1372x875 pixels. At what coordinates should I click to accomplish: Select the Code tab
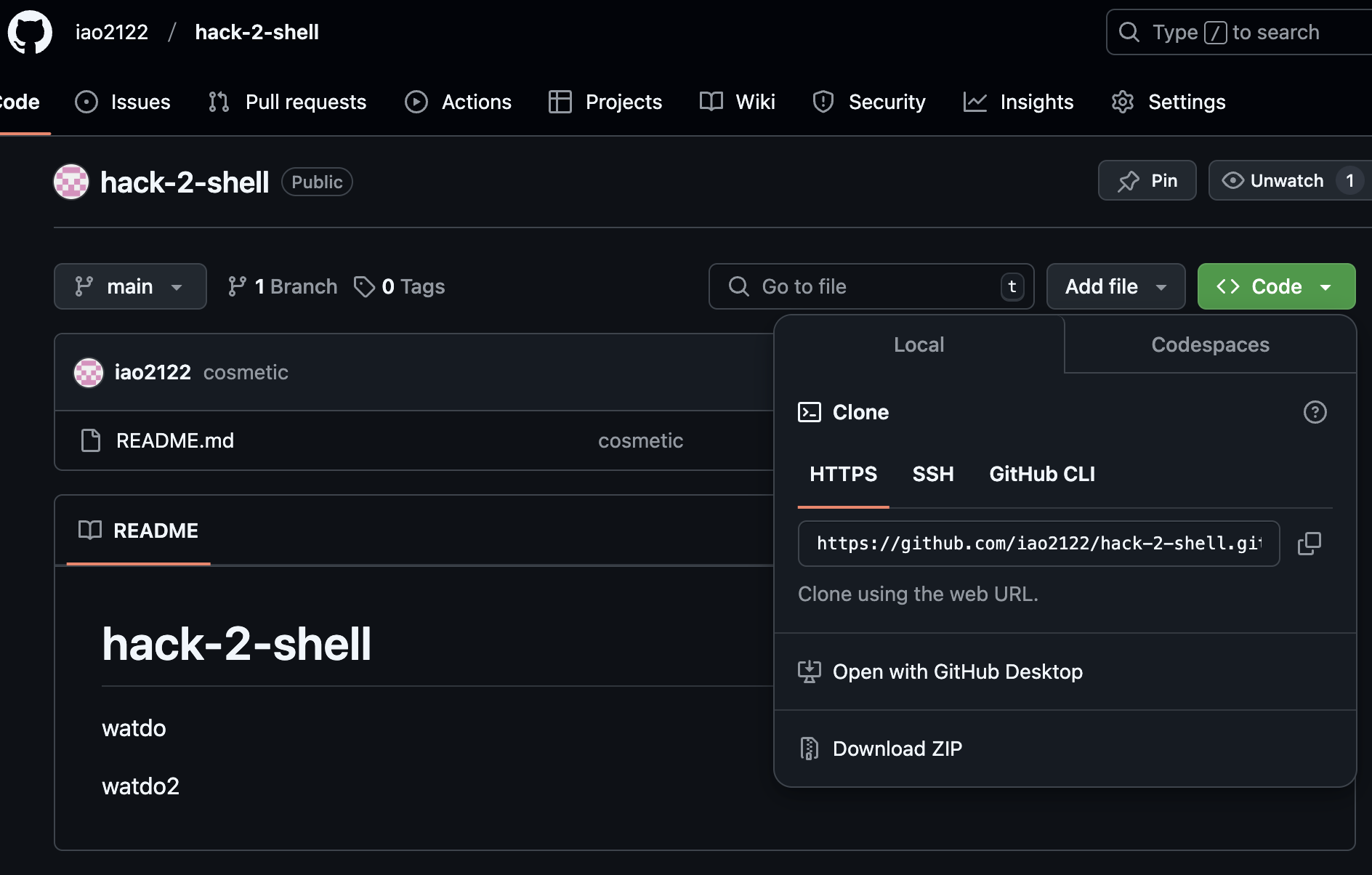click(x=20, y=102)
